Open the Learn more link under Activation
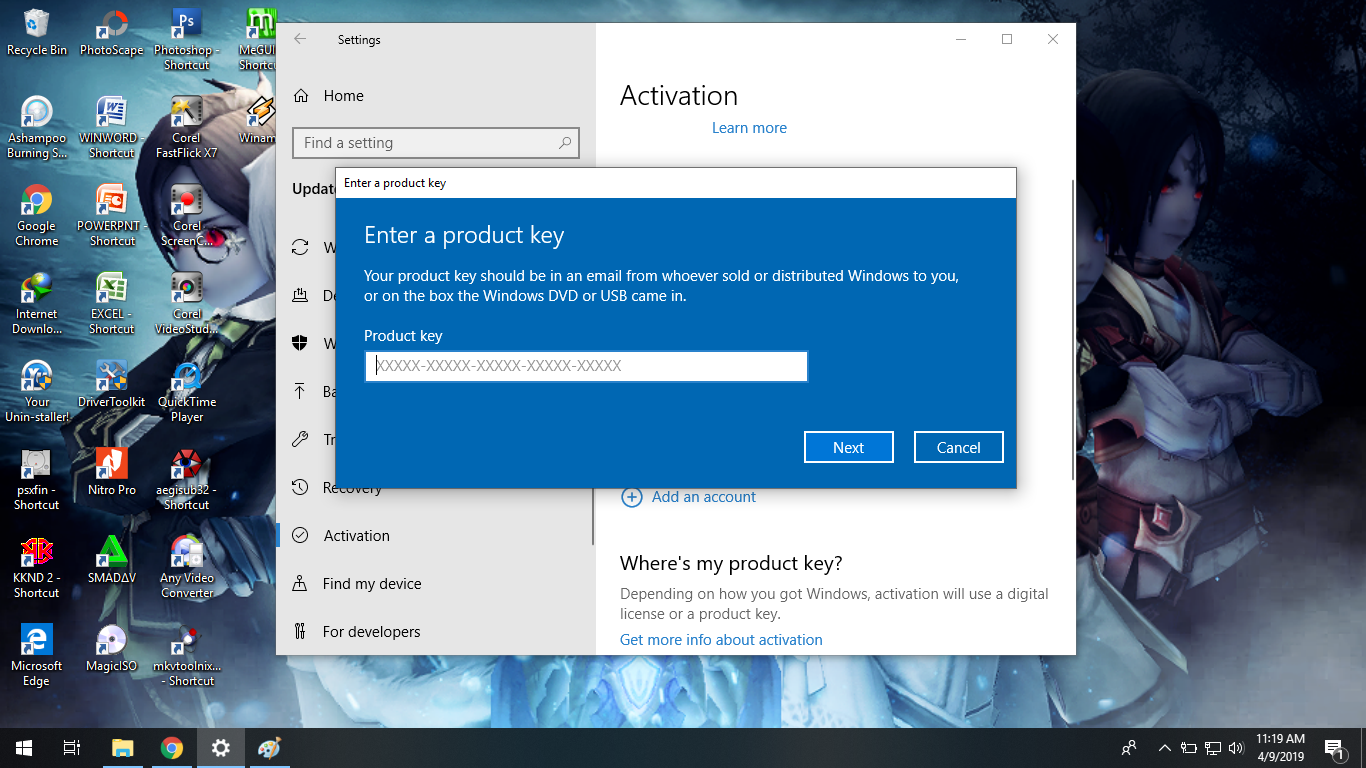The height and width of the screenshot is (768, 1366). 749,127
